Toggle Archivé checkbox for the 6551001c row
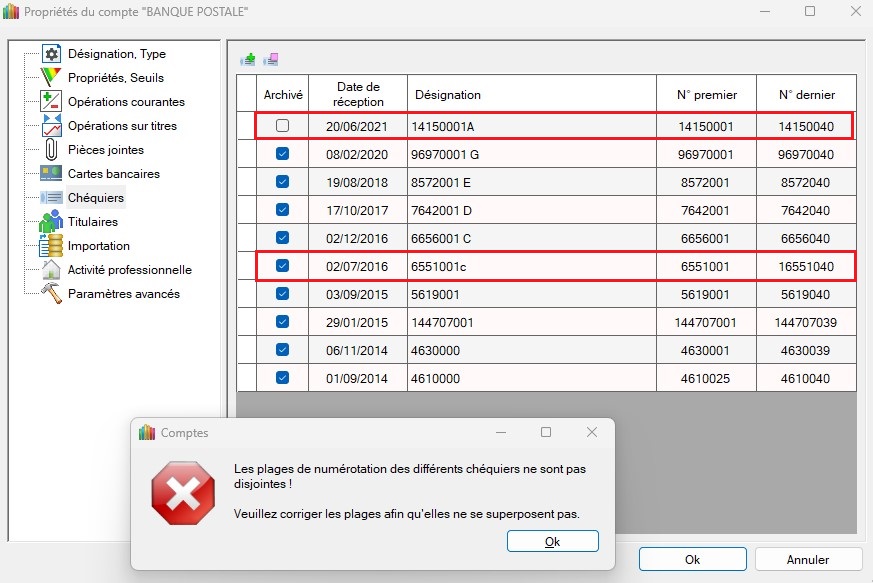This screenshot has width=873, height=583. coord(282,266)
